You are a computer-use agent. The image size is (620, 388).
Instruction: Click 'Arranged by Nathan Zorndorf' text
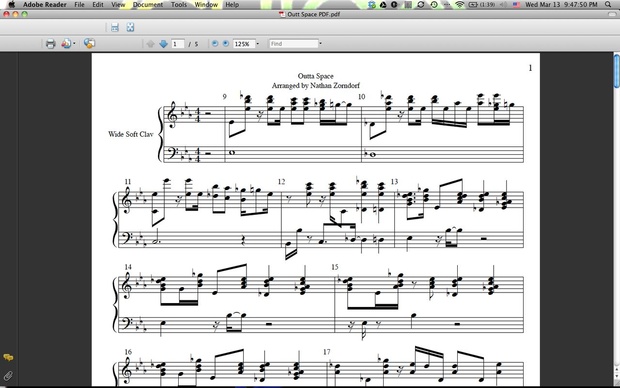[316, 85]
